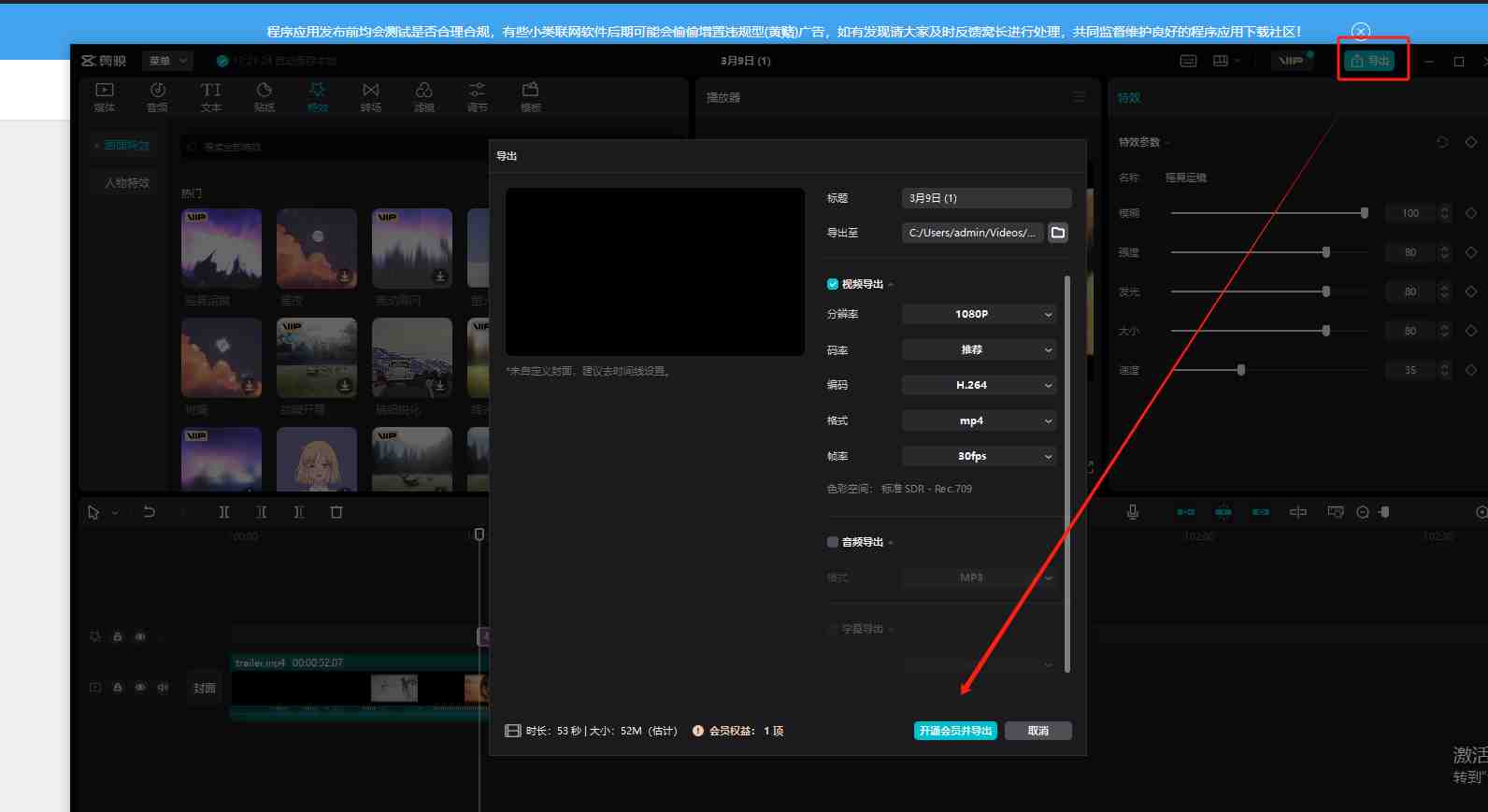The width and height of the screenshot is (1488, 812).
Task: Click the export path field C:/Users/admin/Videos
Action: point(973,233)
